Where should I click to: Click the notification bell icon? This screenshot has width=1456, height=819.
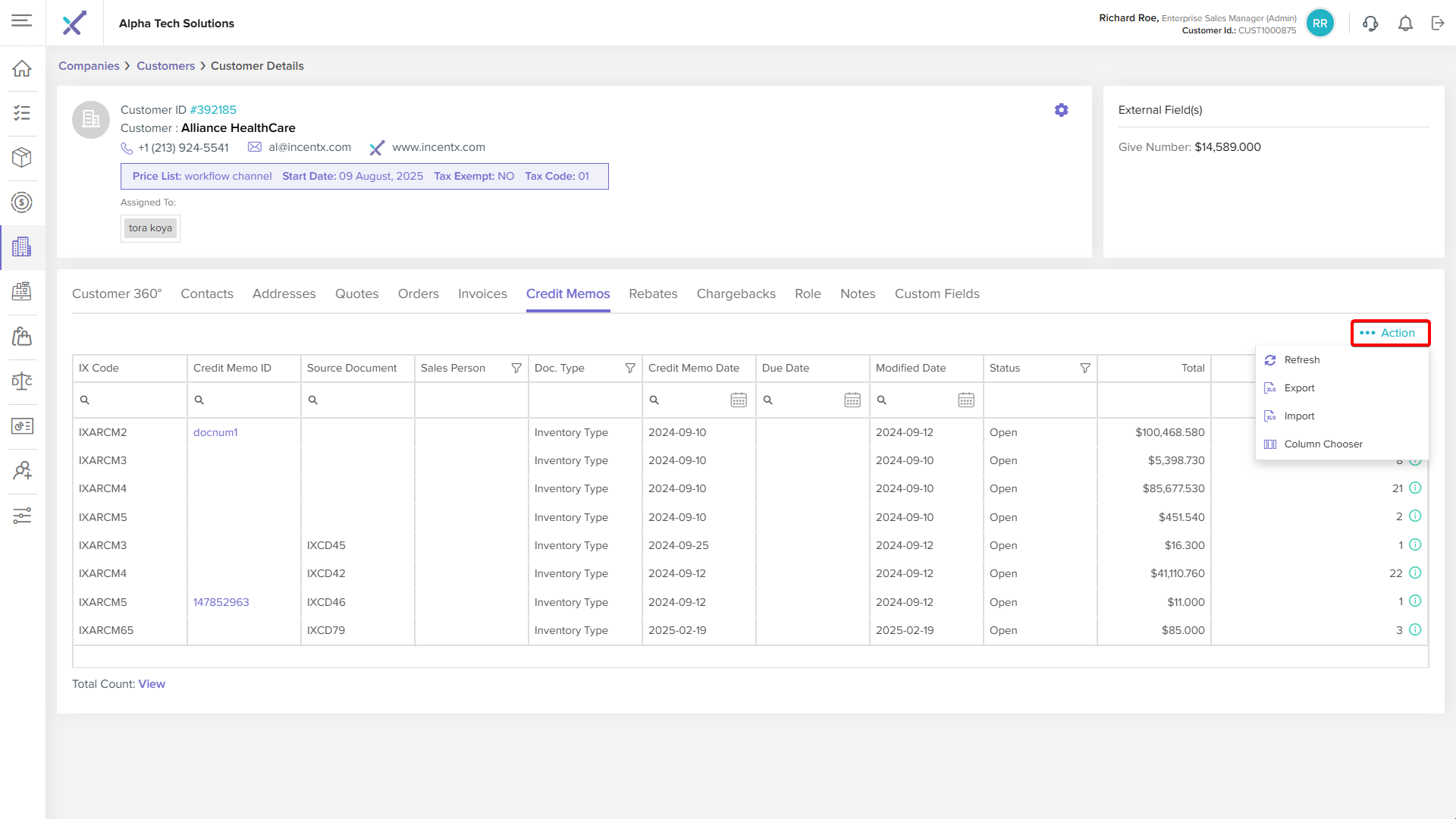click(1405, 24)
